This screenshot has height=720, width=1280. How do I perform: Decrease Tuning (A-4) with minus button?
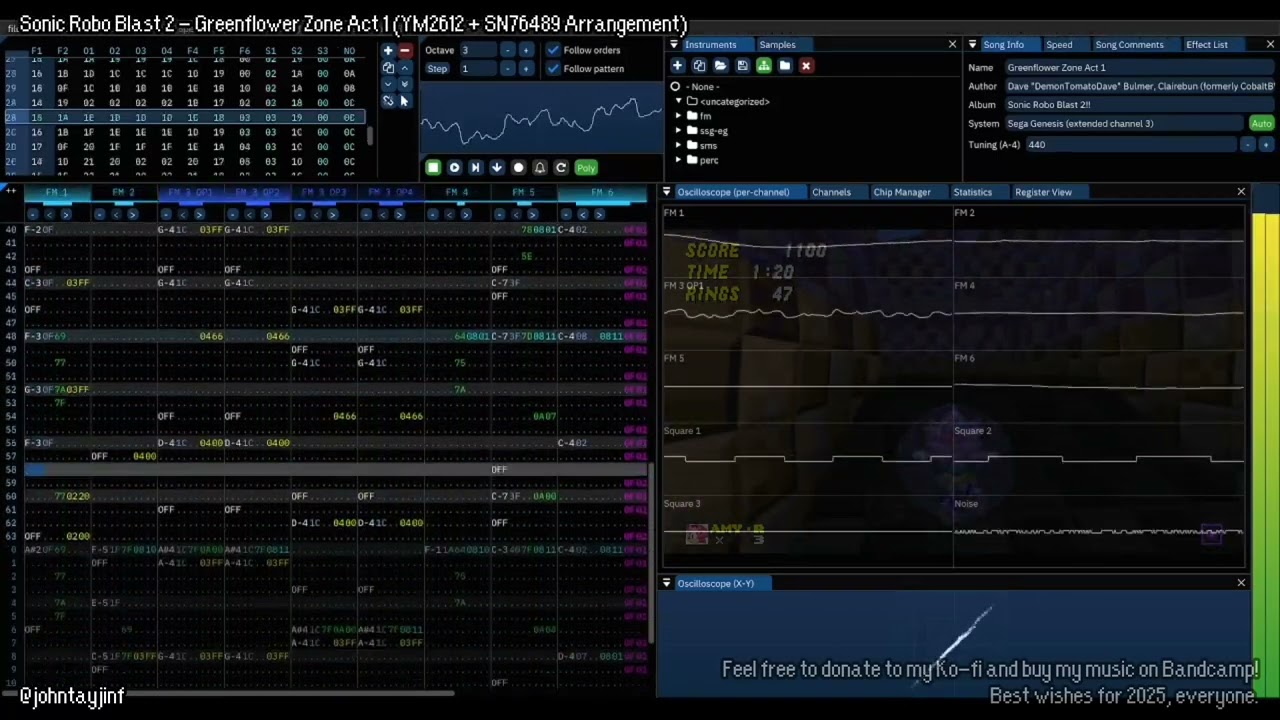pyautogui.click(x=1247, y=145)
